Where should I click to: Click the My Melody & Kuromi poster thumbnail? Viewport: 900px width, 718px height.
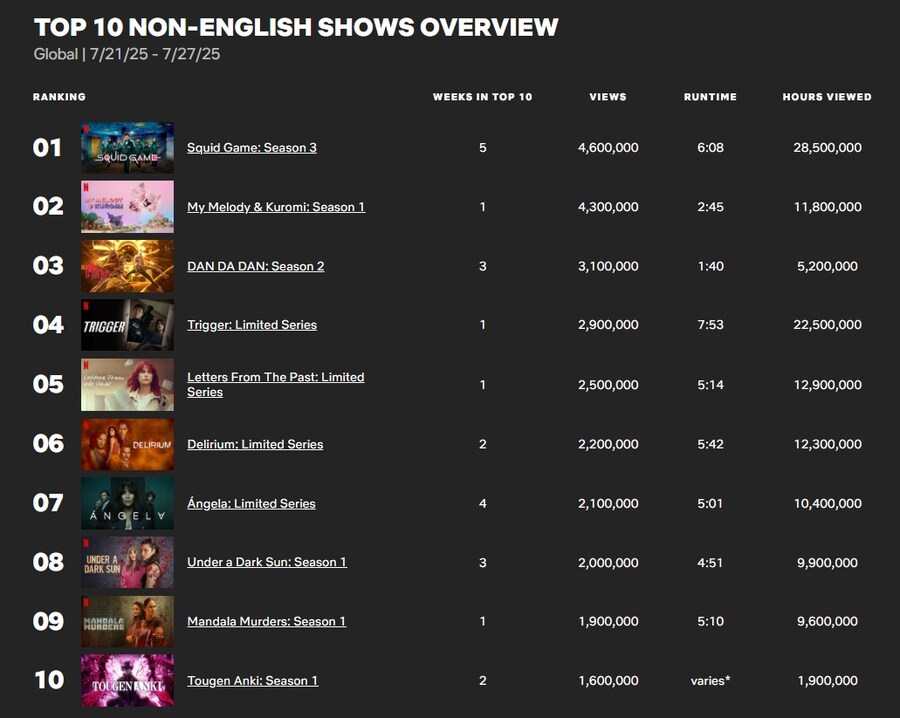(x=127, y=207)
